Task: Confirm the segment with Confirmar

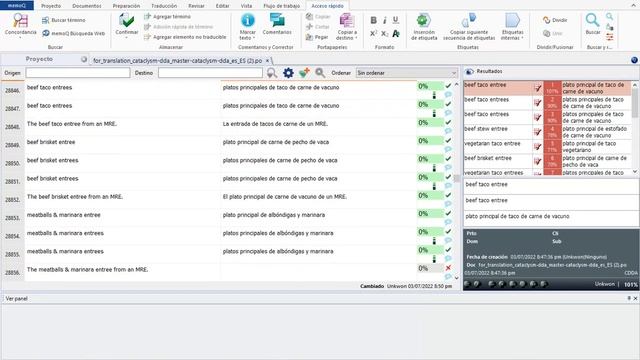Action: pos(127,24)
